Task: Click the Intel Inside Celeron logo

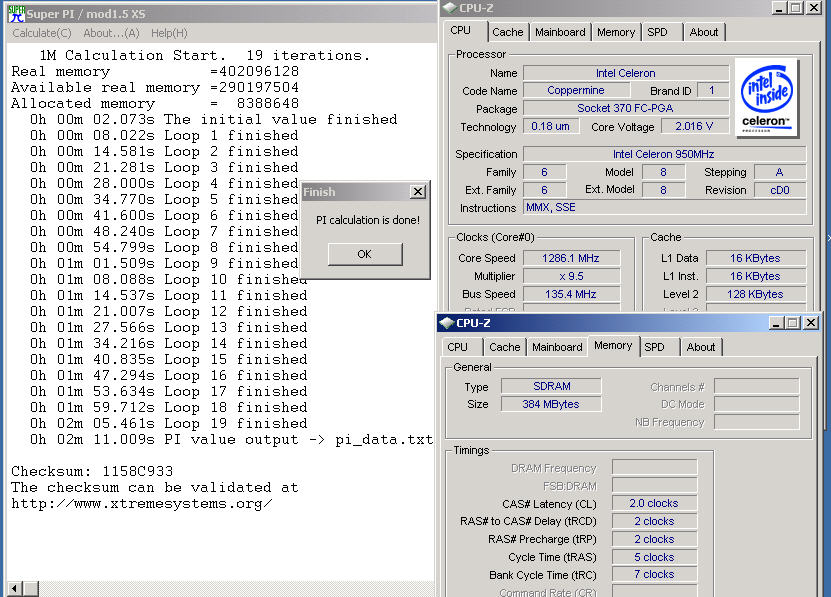Action: [x=766, y=98]
